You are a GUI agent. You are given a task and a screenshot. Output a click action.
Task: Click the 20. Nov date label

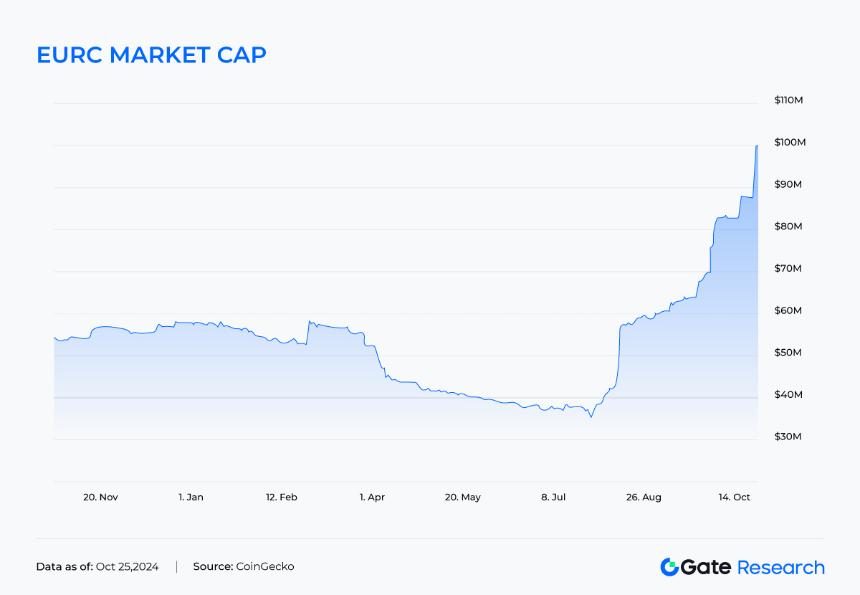click(100, 497)
